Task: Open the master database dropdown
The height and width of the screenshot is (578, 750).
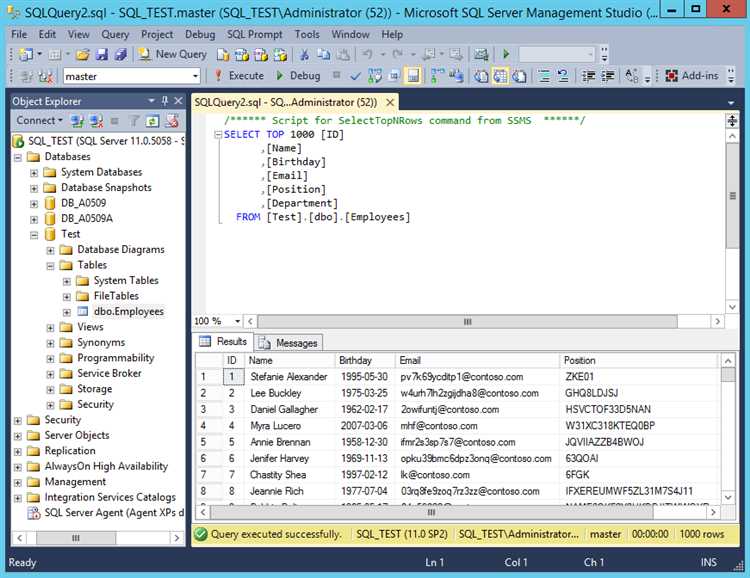Action: 196,76
